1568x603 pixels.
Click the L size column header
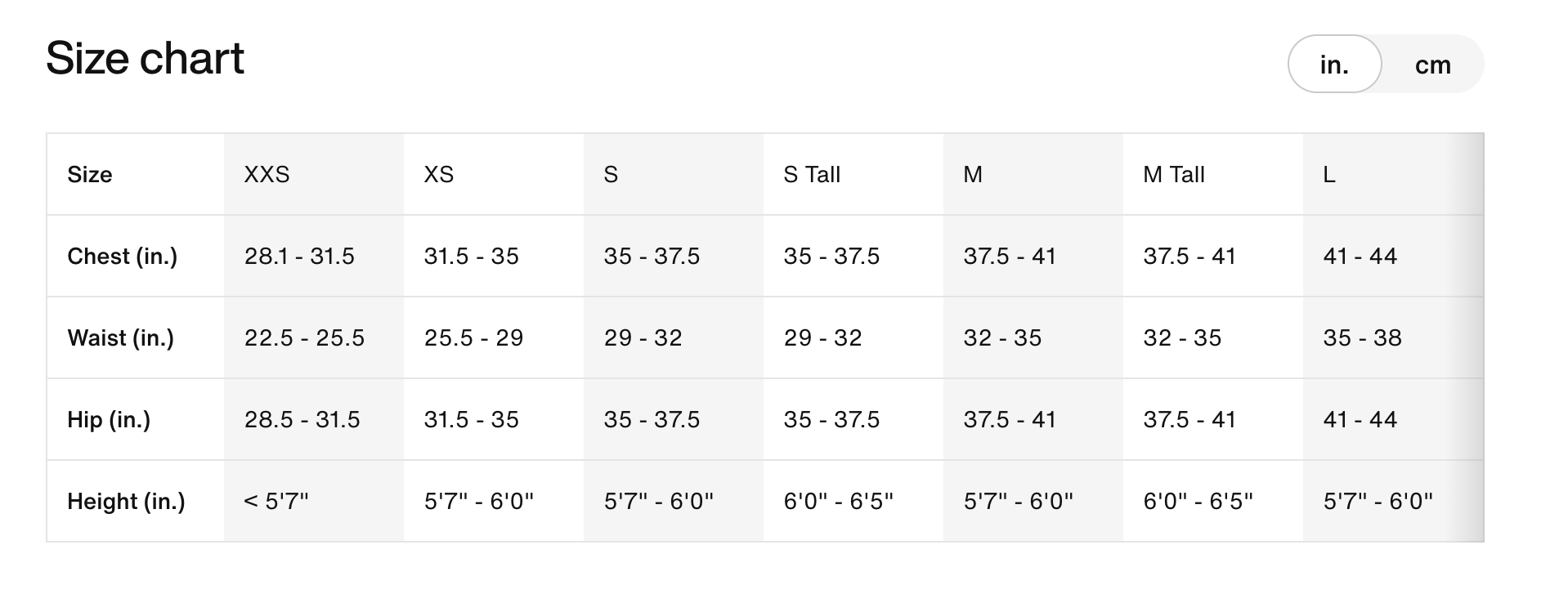(1329, 174)
